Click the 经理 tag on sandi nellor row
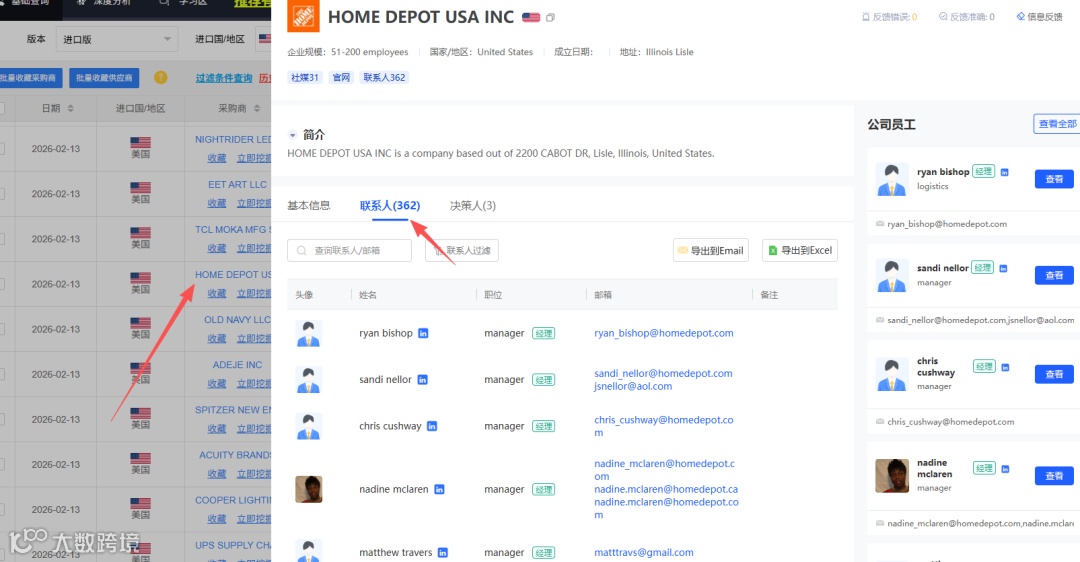 (x=543, y=379)
